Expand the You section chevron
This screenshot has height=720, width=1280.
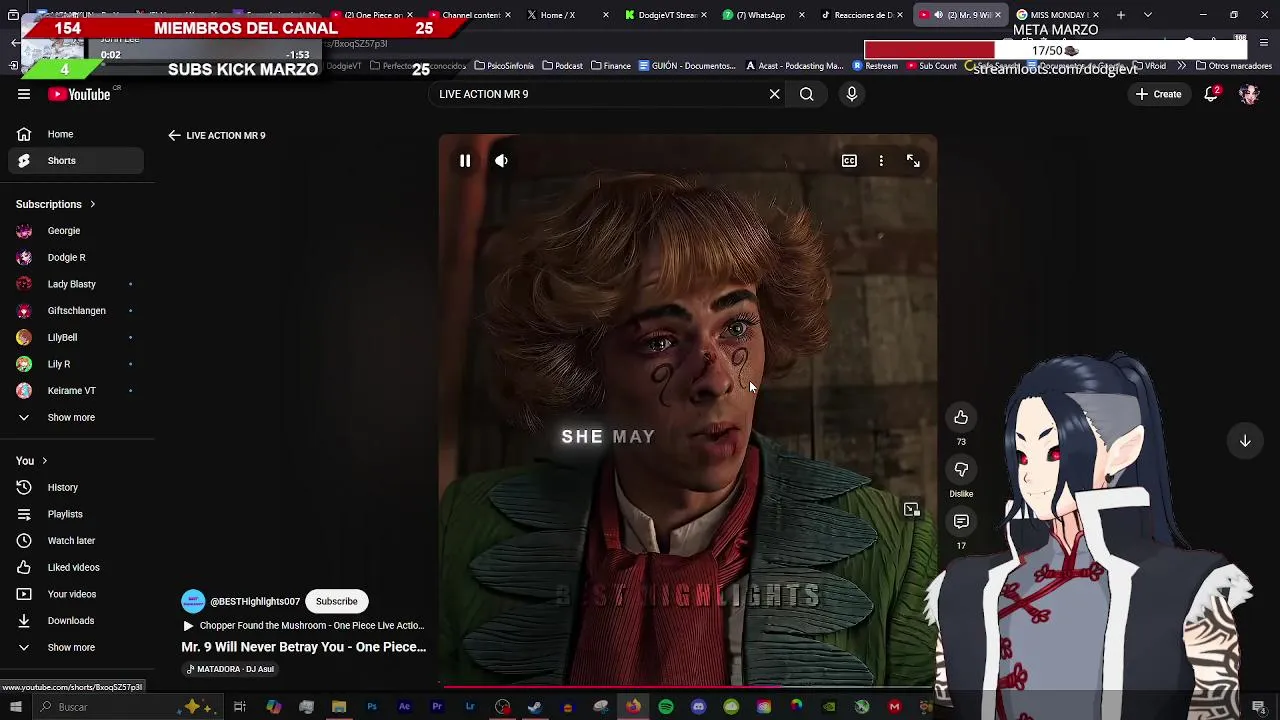[x=44, y=461]
